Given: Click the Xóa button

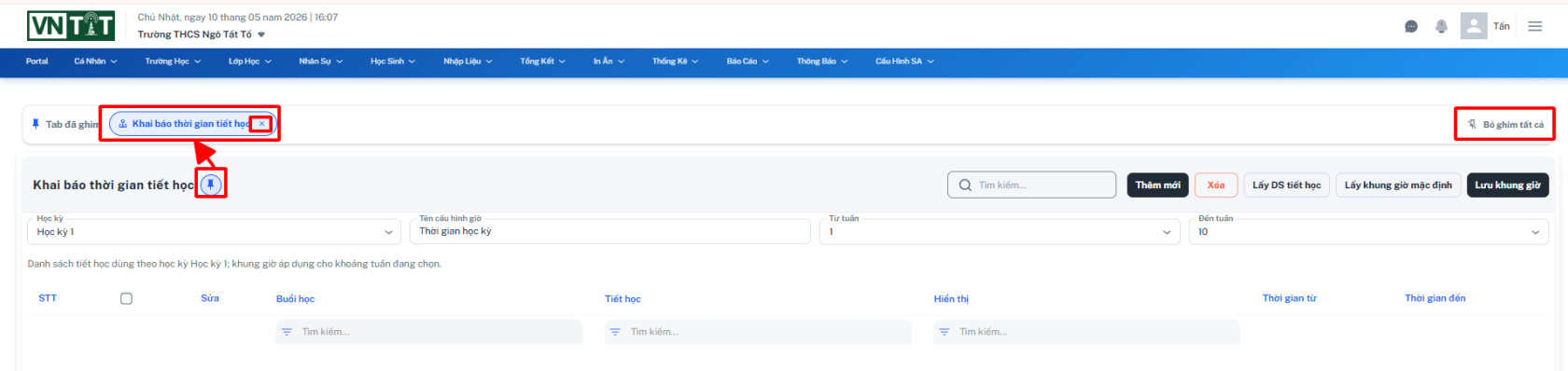Looking at the screenshot, I should click(1215, 185).
